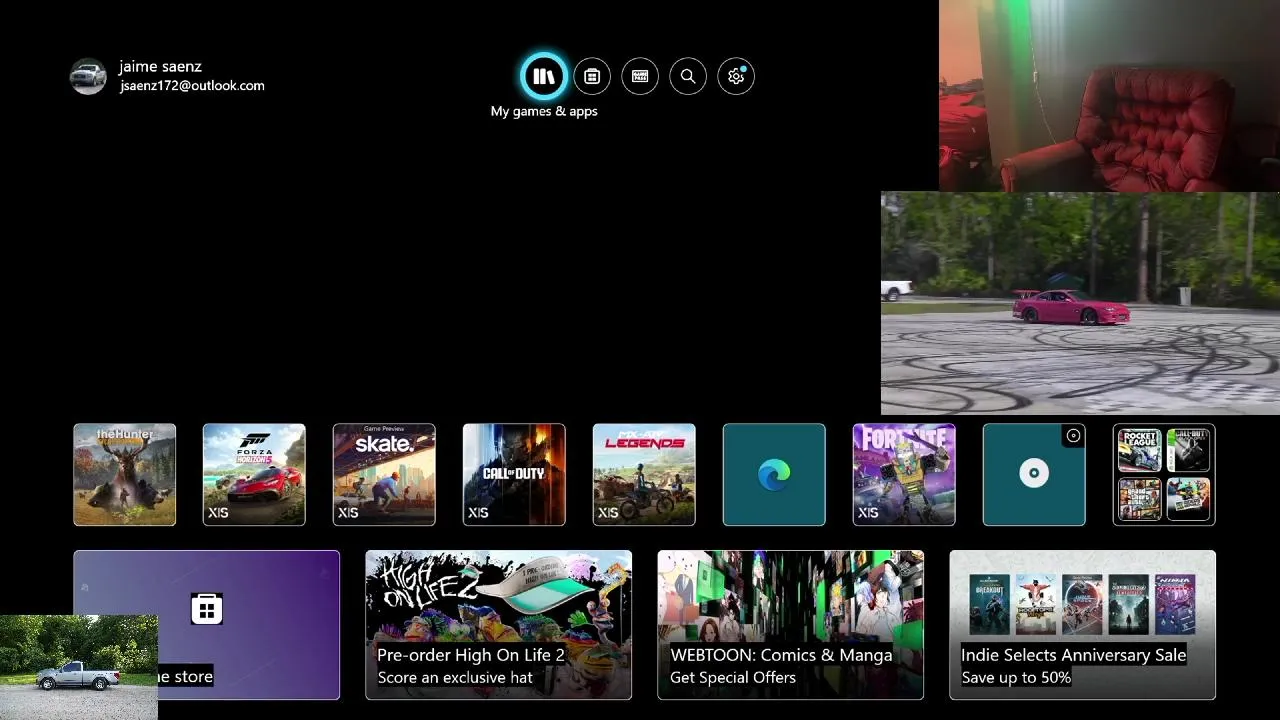Select jsaenz172@outlook.com account text
The width and height of the screenshot is (1280, 720).
tap(192, 86)
